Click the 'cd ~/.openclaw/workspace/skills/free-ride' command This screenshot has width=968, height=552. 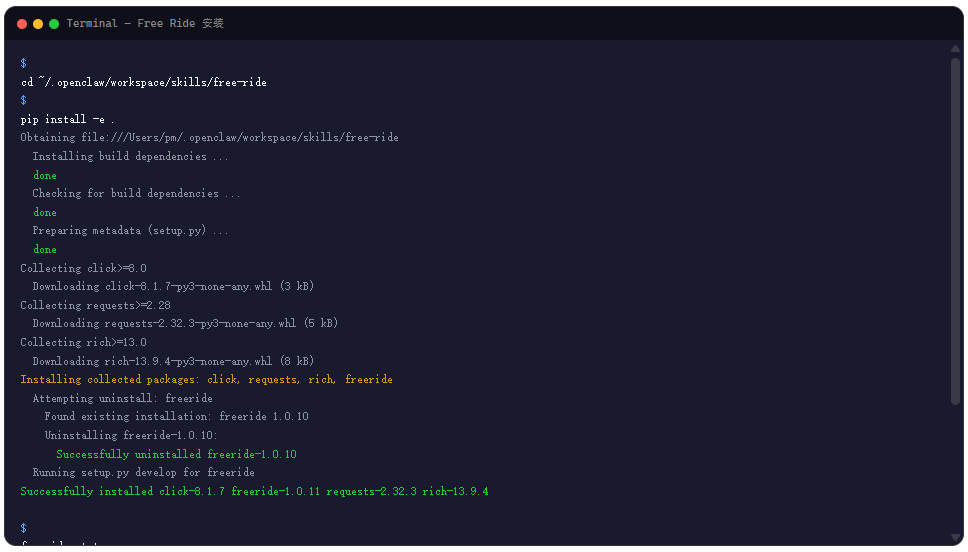click(144, 82)
